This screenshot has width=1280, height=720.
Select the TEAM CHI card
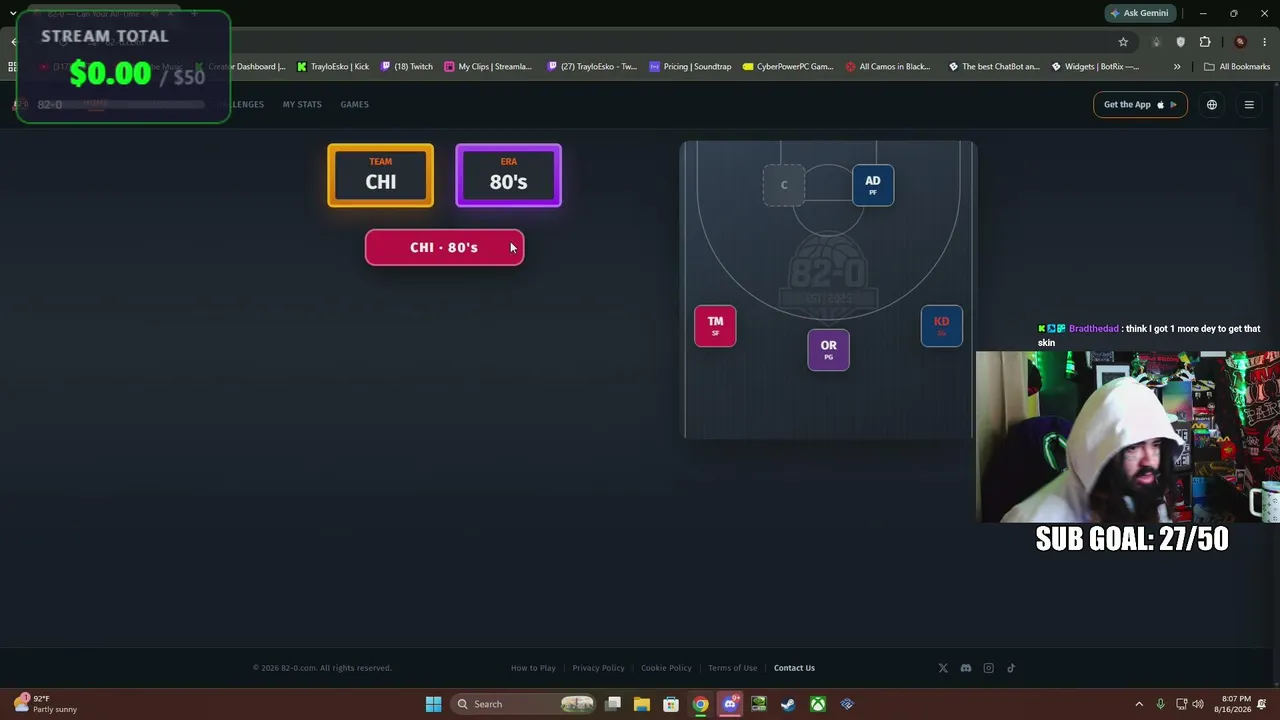381,176
